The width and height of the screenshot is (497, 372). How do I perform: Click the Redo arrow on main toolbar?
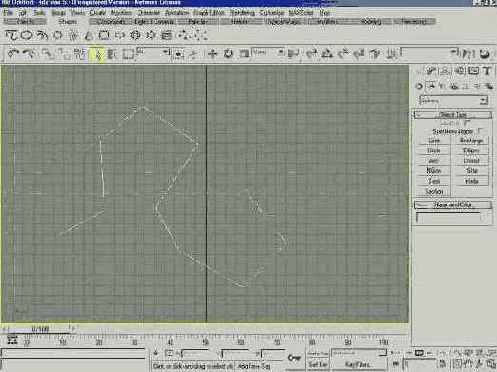29,54
